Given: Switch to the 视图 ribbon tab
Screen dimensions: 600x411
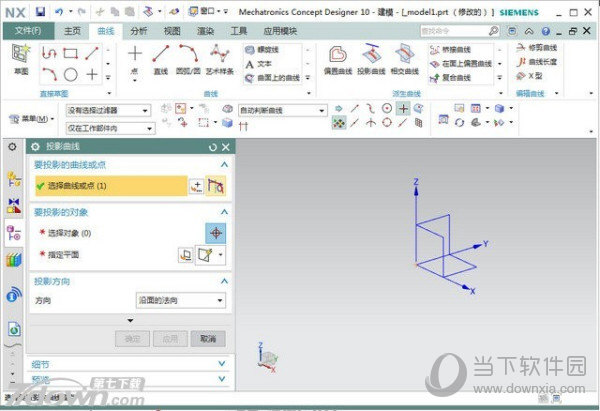Looking at the screenshot, I should [172, 31].
